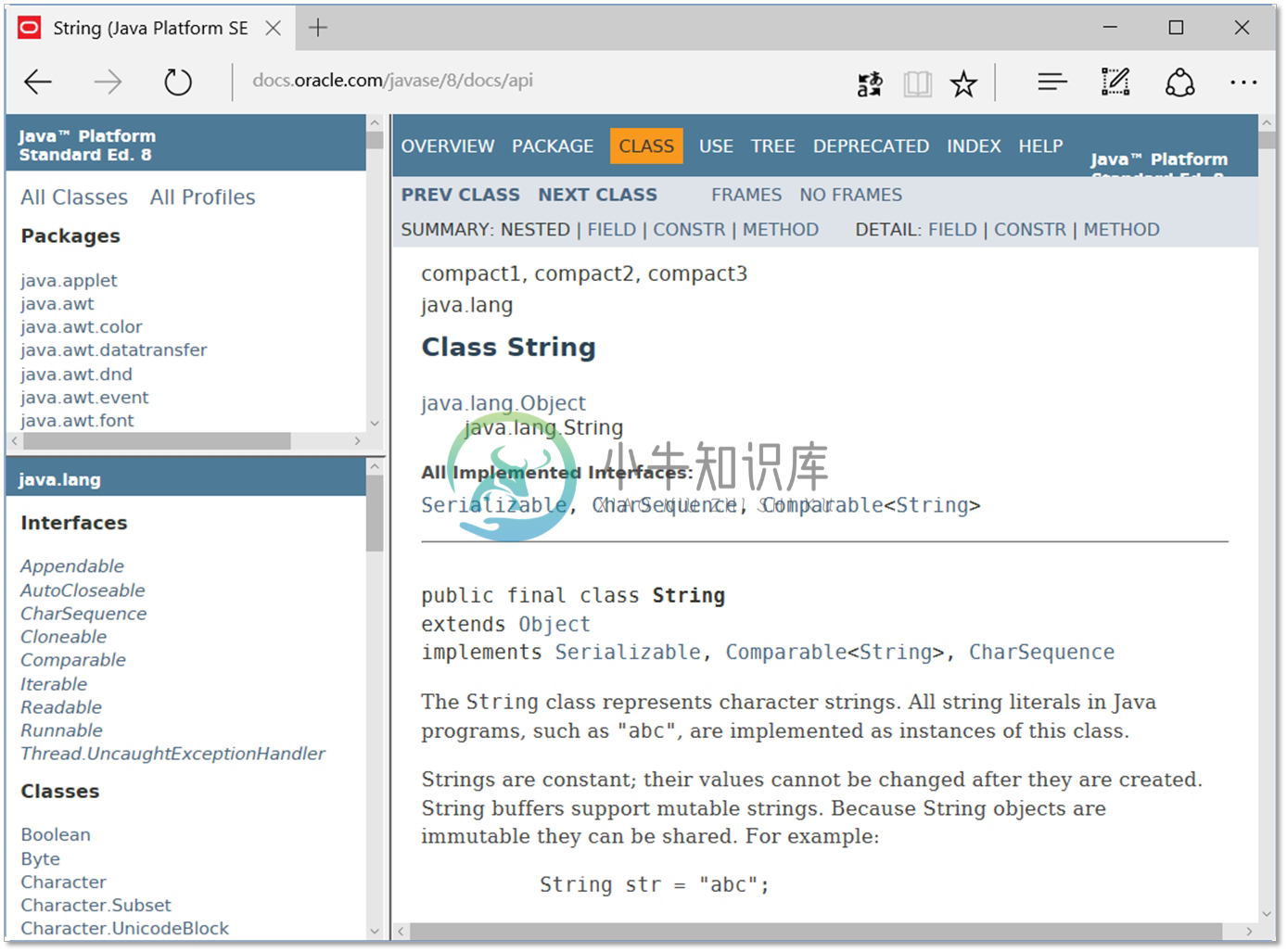Open OVERVIEW in top navigation
Image resolution: width=1287 pixels, height=952 pixels.
[448, 146]
